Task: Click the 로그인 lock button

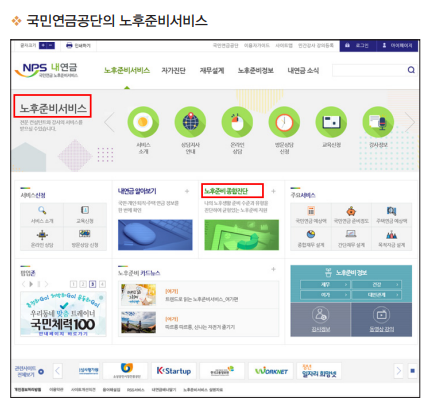Action: pos(358,46)
